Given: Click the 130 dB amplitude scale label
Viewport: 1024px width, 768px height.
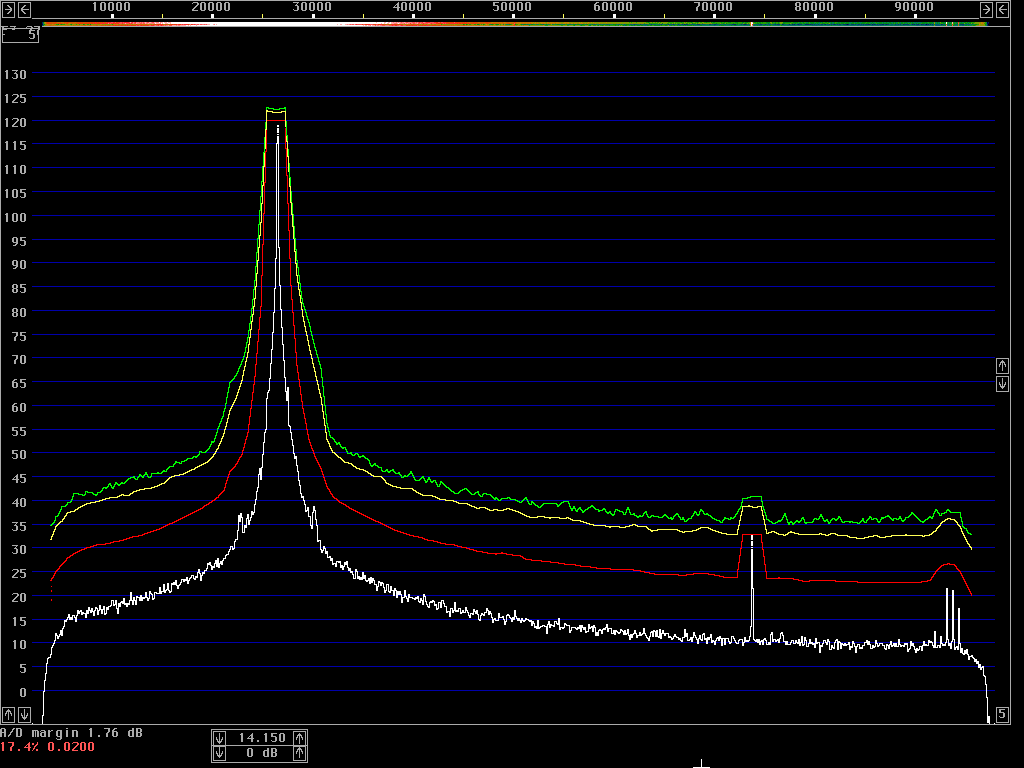Looking at the screenshot, I should pyautogui.click(x=15, y=74).
